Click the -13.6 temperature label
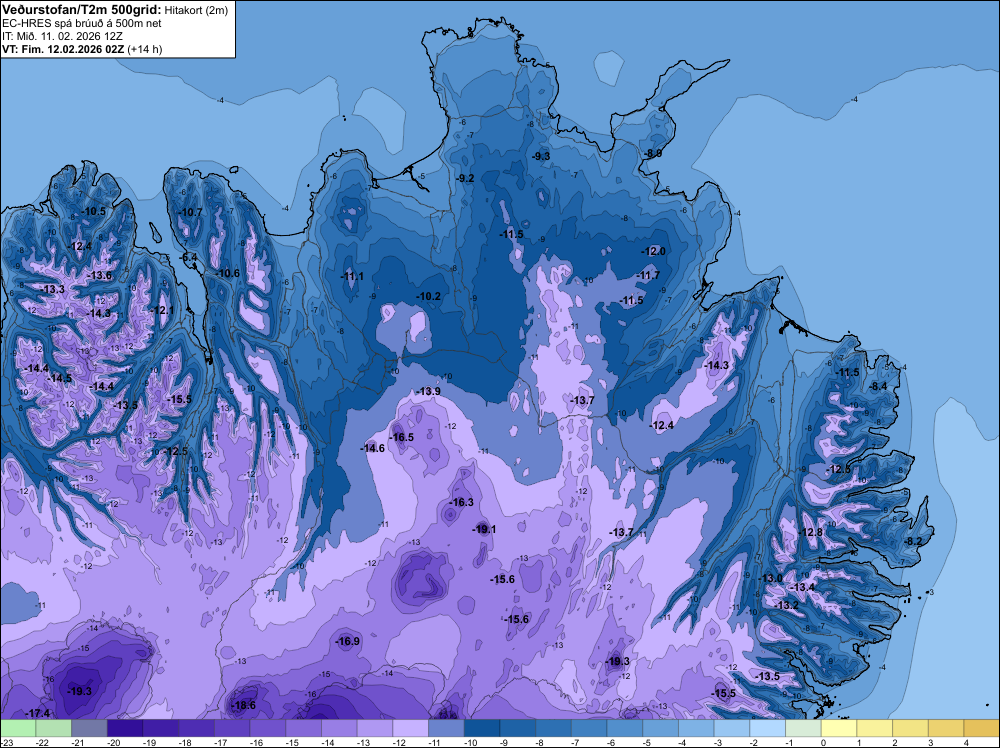The height and width of the screenshot is (748, 1000). pyautogui.click(x=99, y=275)
